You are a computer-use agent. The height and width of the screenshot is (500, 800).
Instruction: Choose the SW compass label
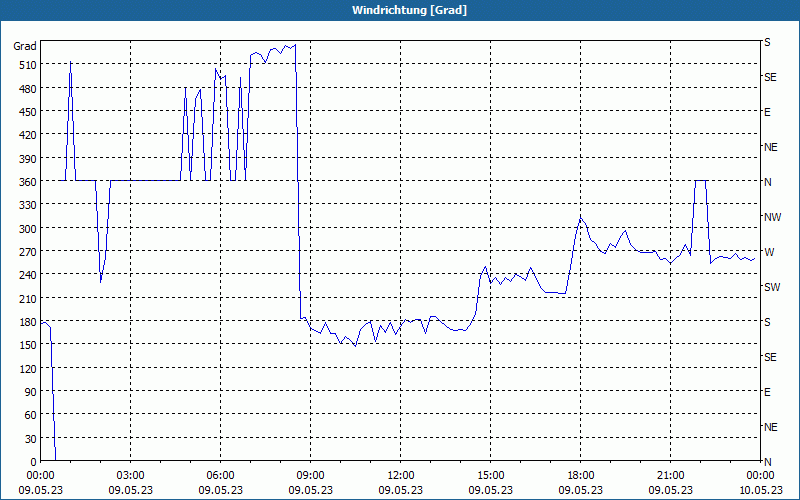(772, 287)
